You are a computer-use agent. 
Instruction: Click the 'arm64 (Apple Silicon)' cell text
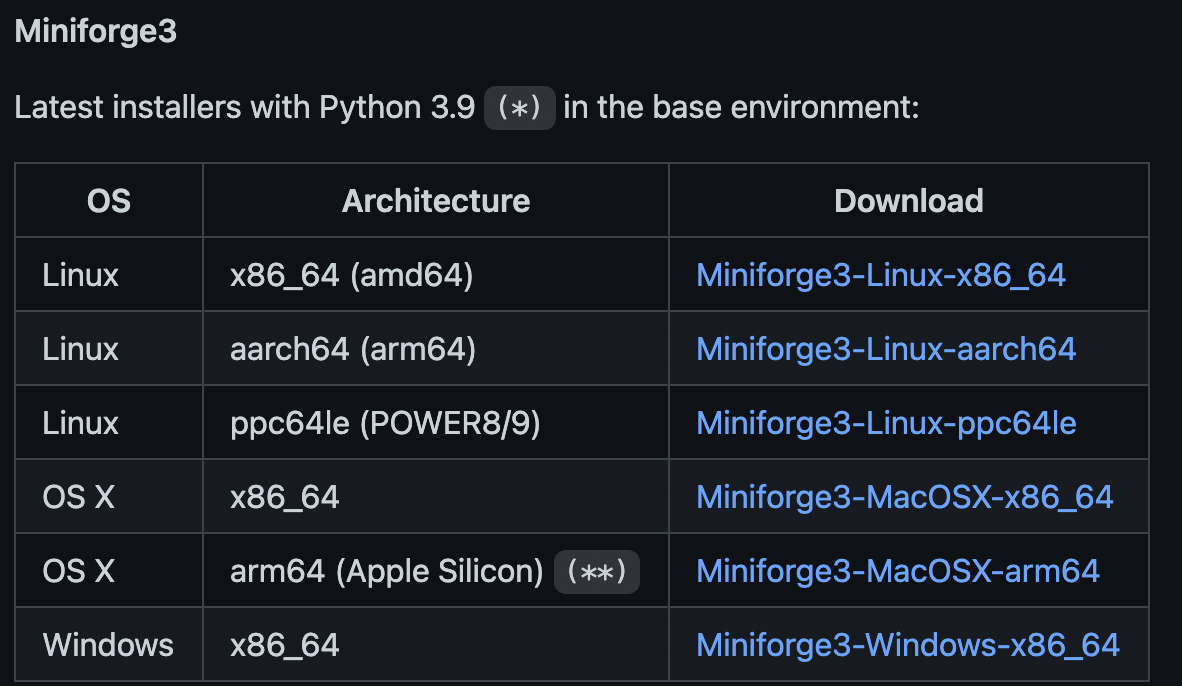[387, 571]
